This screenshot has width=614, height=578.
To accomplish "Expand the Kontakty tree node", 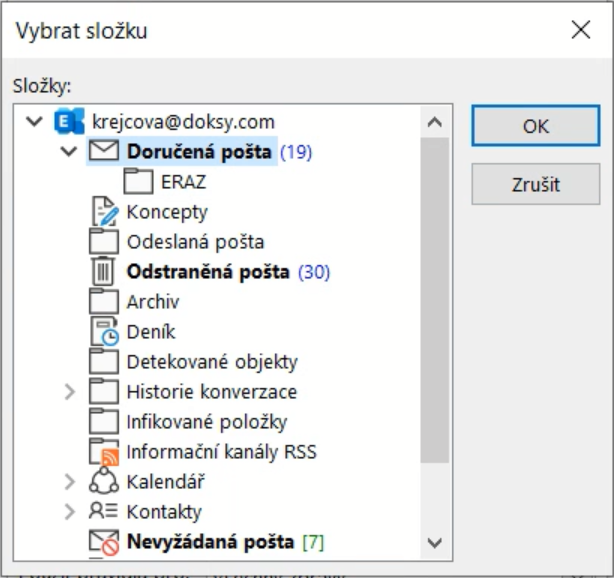I will click(69, 512).
